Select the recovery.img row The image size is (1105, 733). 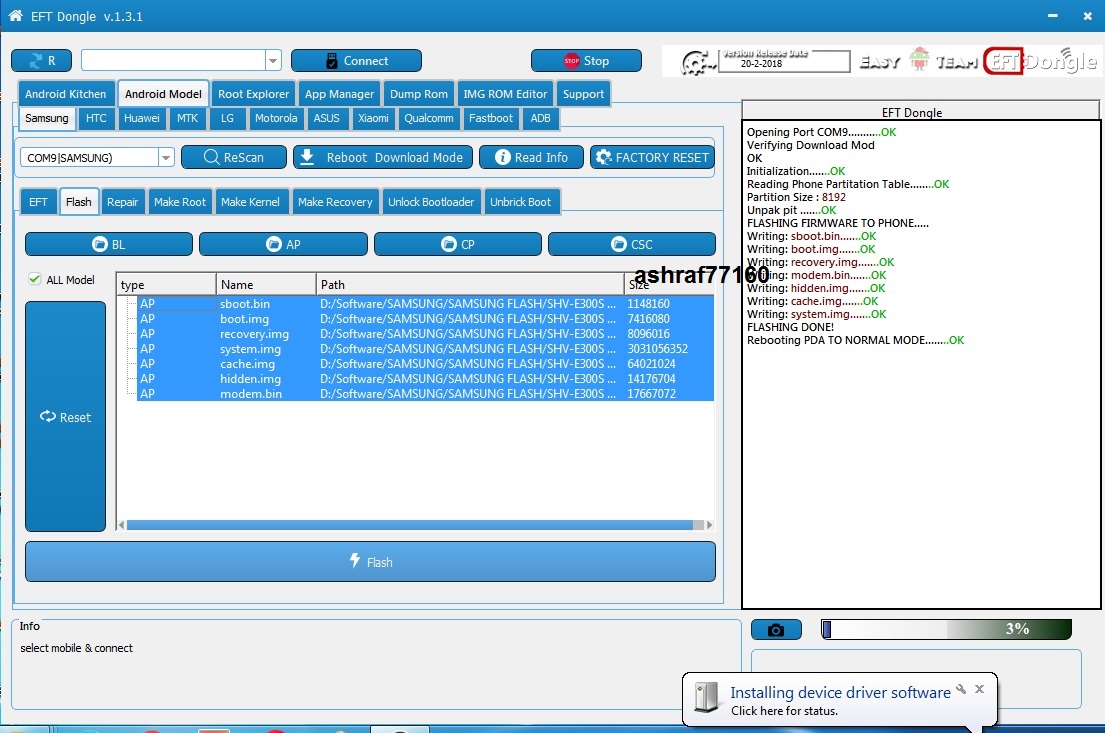click(425, 333)
